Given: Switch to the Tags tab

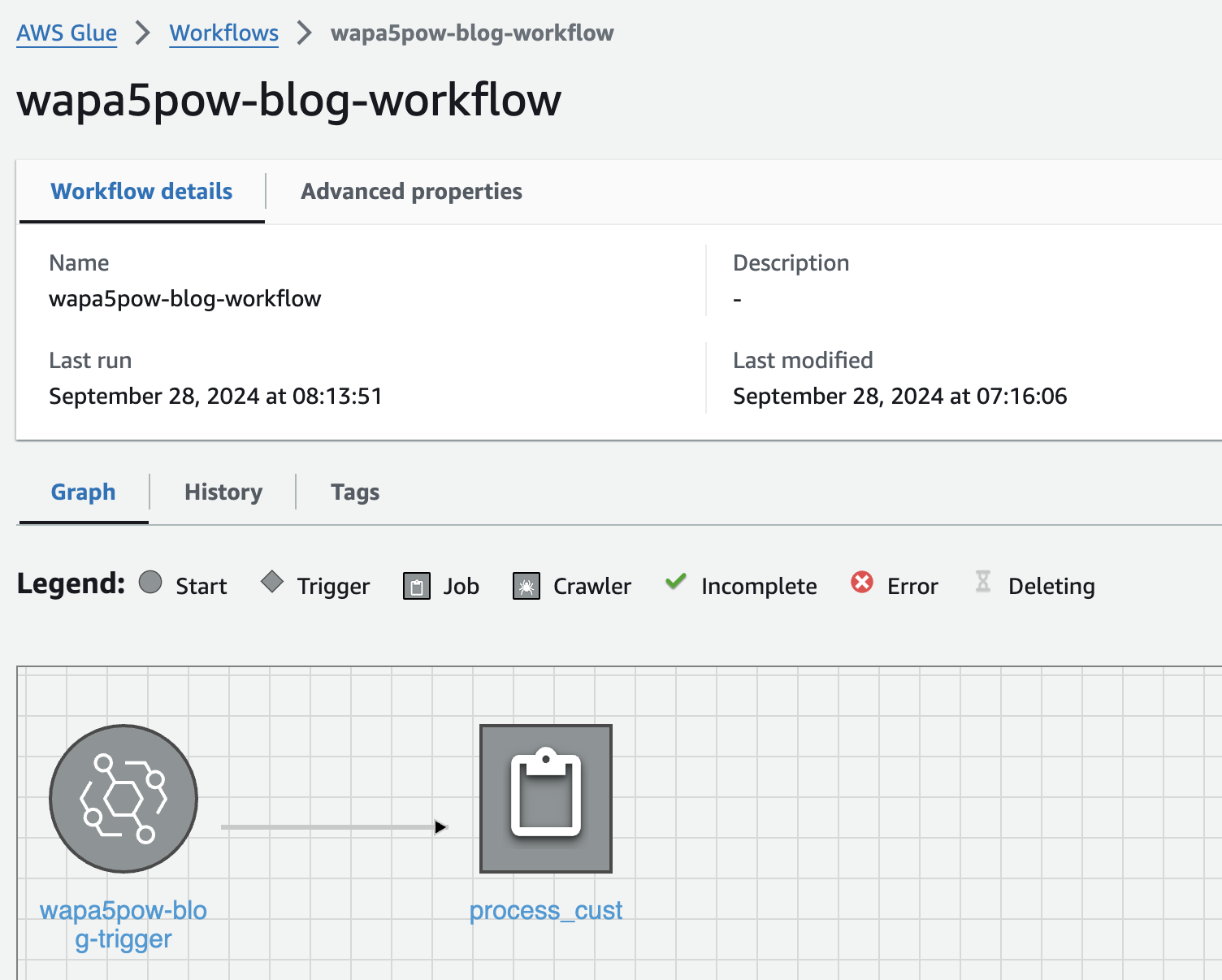Looking at the screenshot, I should (x=355, y=492).
